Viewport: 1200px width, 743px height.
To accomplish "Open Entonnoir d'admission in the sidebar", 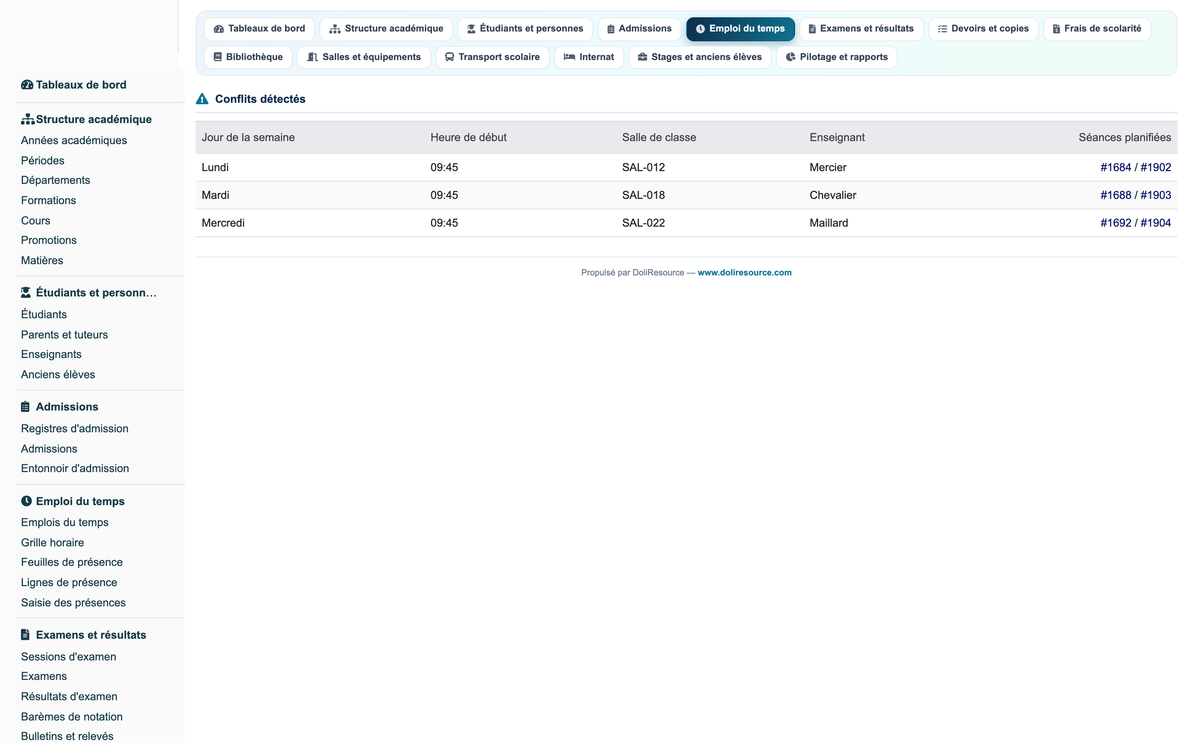I will (75, 468).
